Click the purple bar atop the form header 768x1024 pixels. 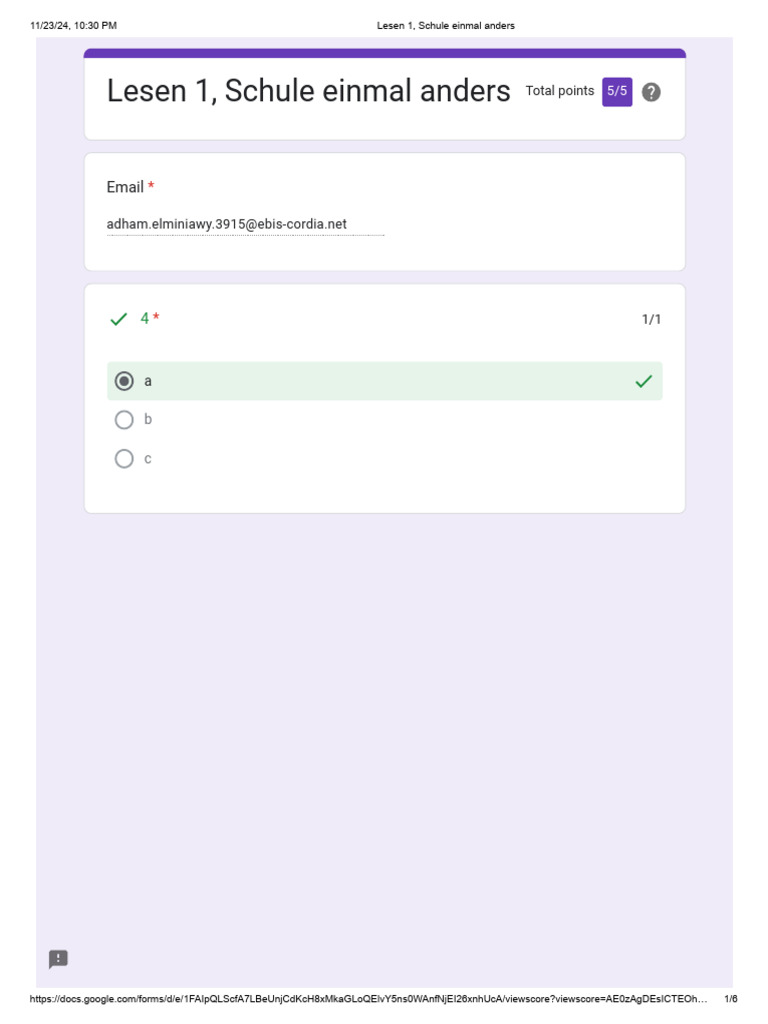pyautogui.click(x=384, y=53)
